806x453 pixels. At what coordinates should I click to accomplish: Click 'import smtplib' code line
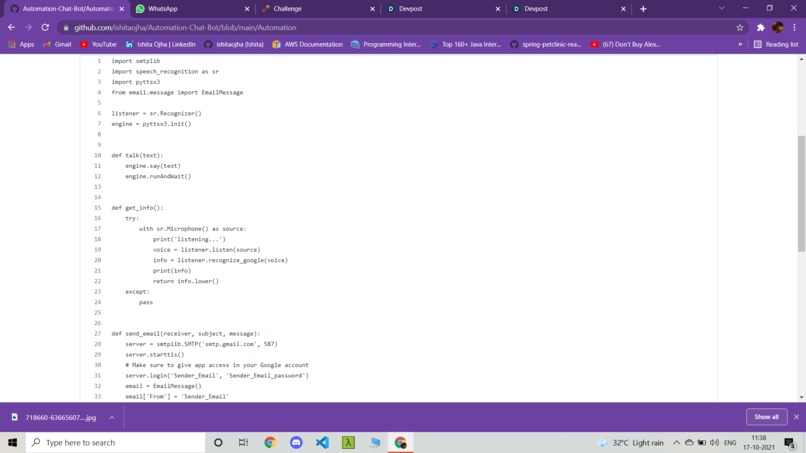point(136,61)
